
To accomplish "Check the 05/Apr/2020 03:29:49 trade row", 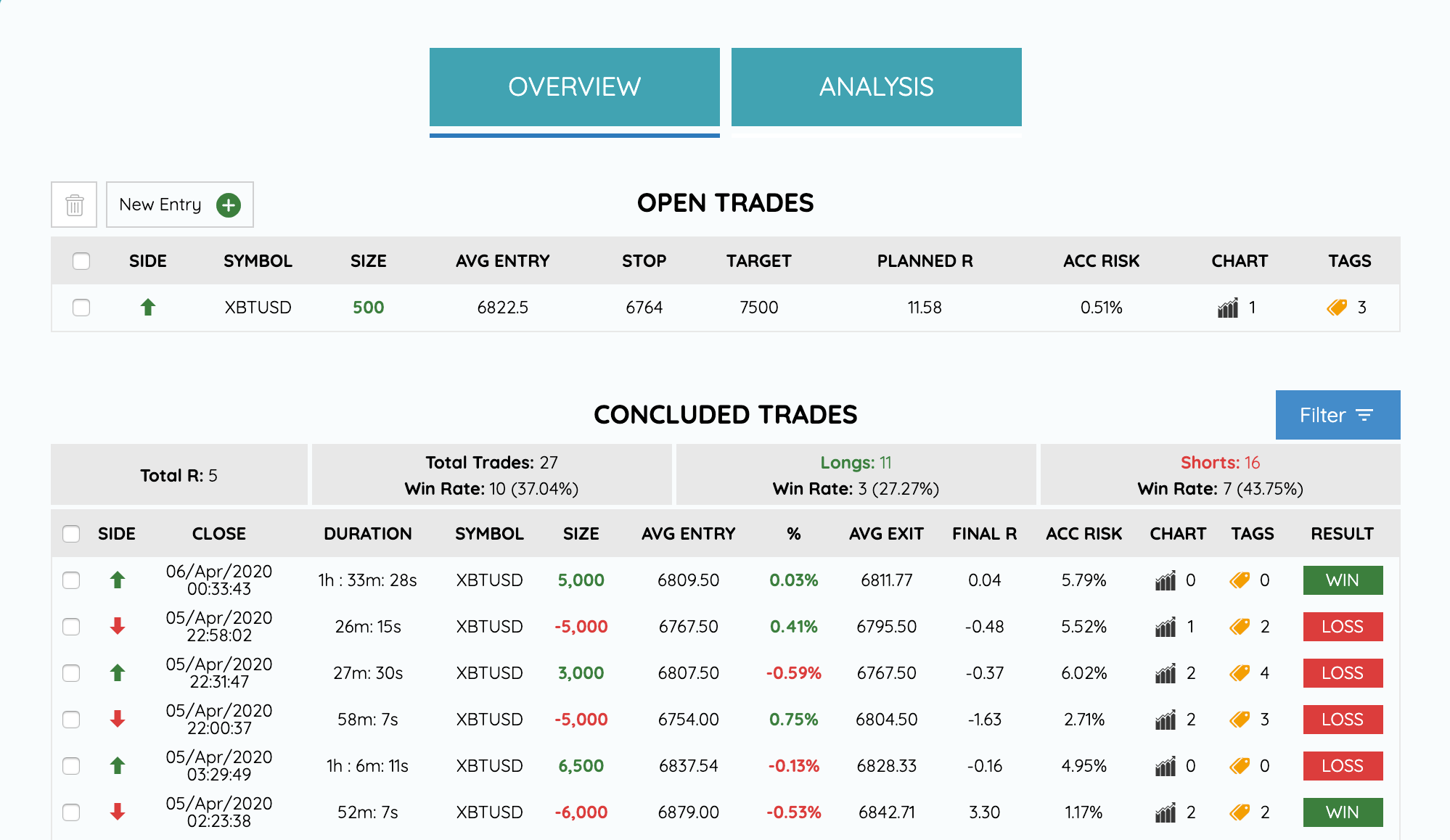I will click(x=71, y=766).
